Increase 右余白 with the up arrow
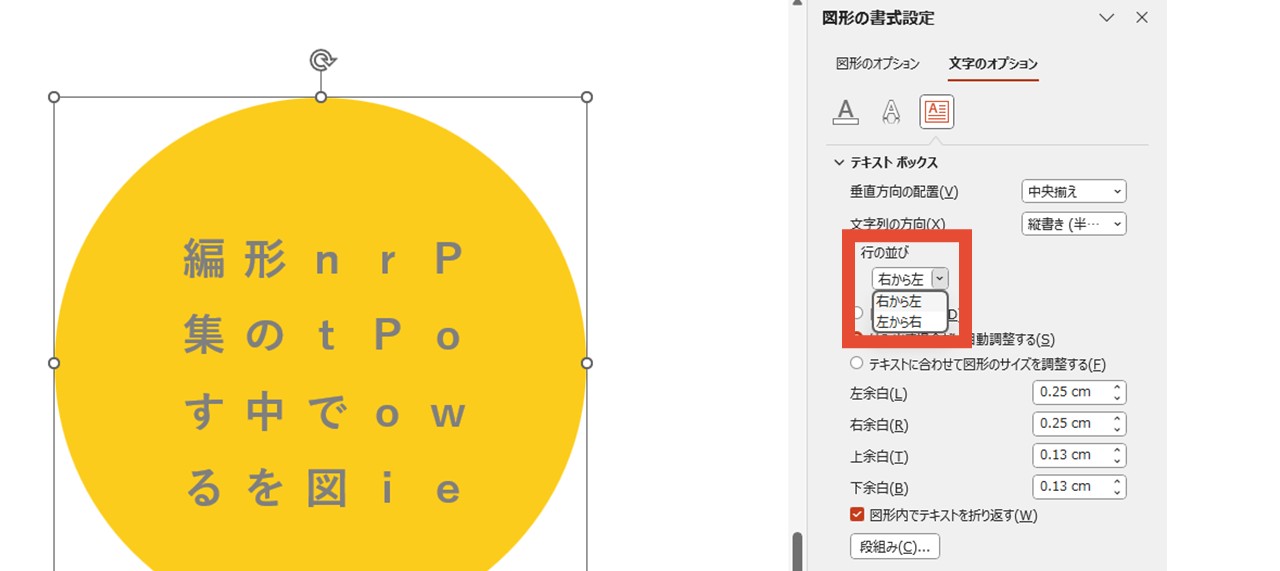This screenshot has width=1280, height=571. [x=1117, y=419]
